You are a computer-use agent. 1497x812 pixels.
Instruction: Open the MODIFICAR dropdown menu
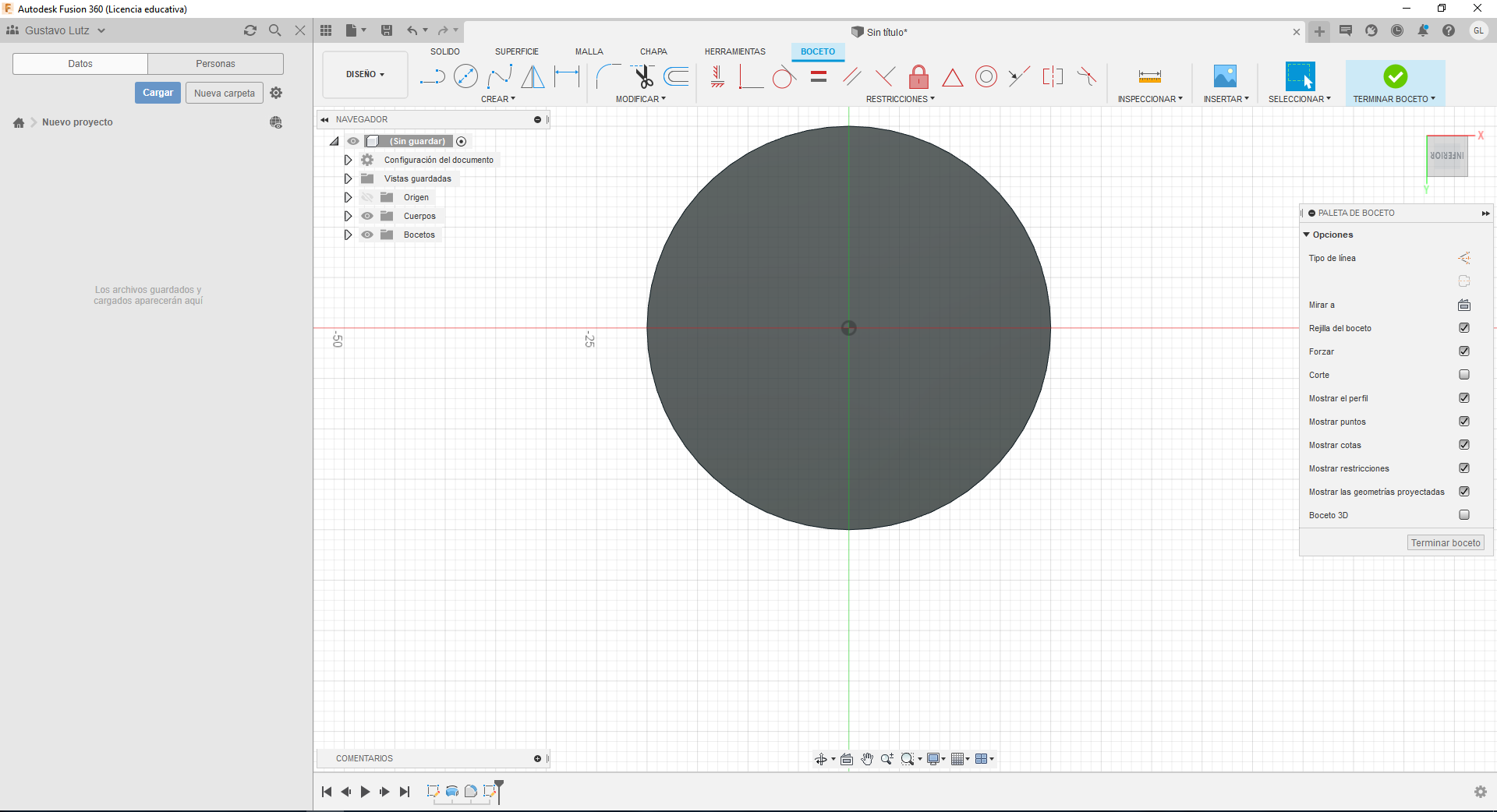coord(641,99)
